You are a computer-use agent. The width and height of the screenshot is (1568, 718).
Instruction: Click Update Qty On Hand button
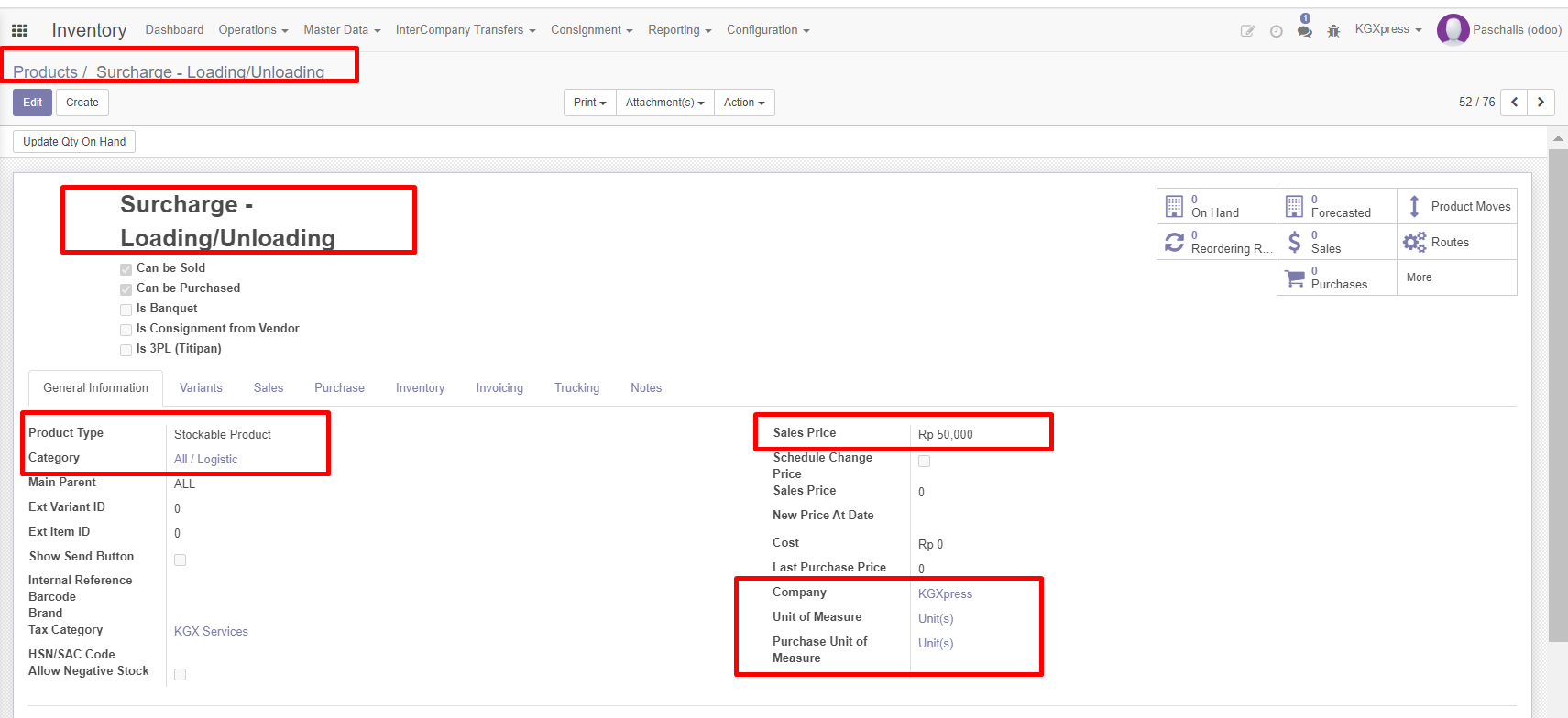74,142
